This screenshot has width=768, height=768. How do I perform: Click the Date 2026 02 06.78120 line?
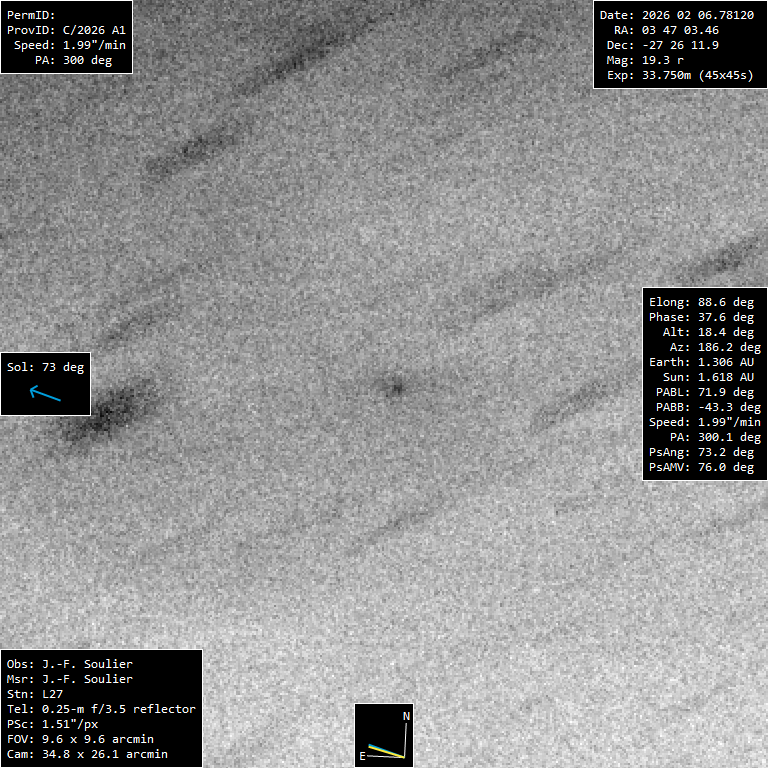click(x=676, y=15)
